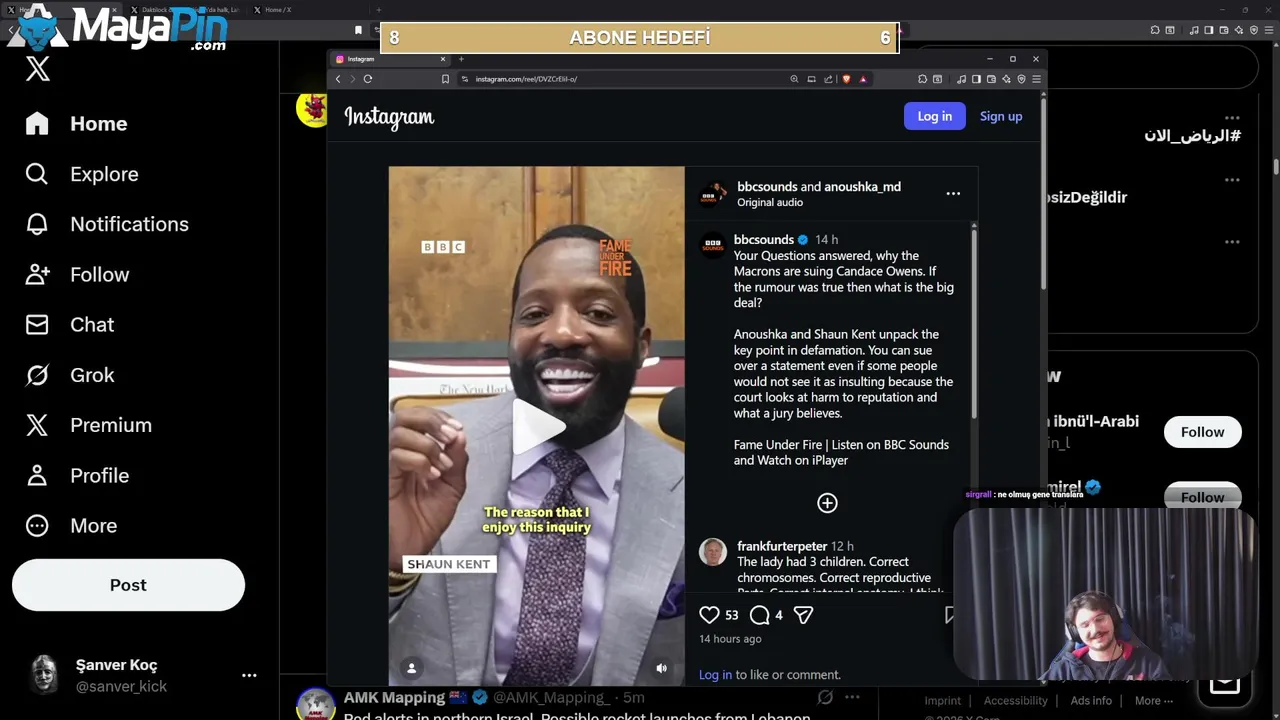Open the Brave wallet icon in Instagram window
Image resolution: width=1280 pixels, height=720 pixels.
pyautogui.click(x=991, y=79)
